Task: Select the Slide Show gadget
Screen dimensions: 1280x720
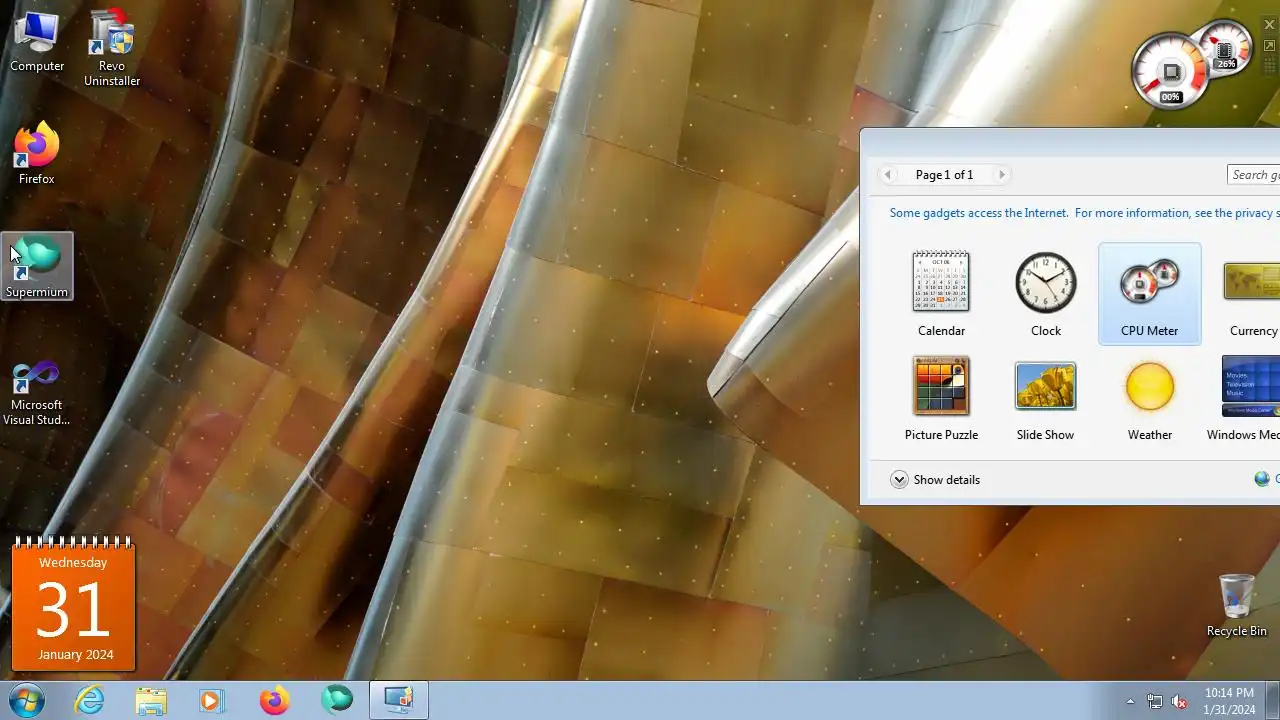Action: coord(1046,398)
